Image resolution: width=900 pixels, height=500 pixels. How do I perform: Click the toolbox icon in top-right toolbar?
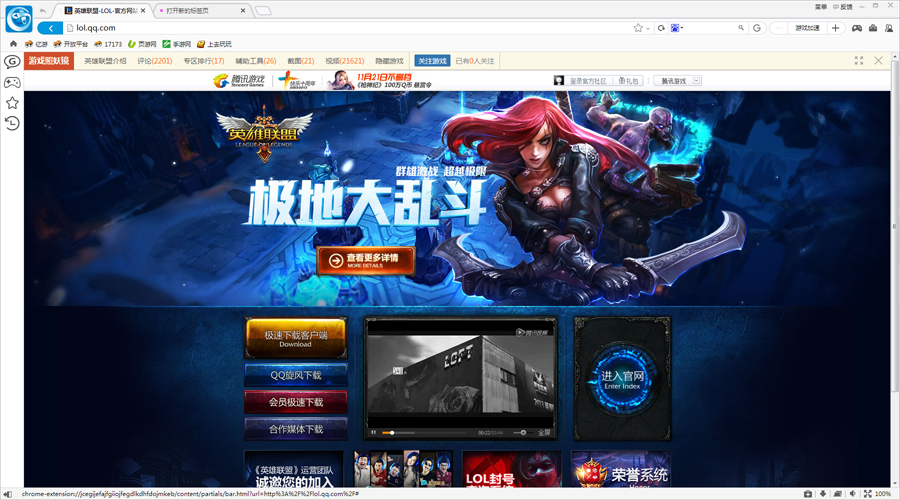871,28
